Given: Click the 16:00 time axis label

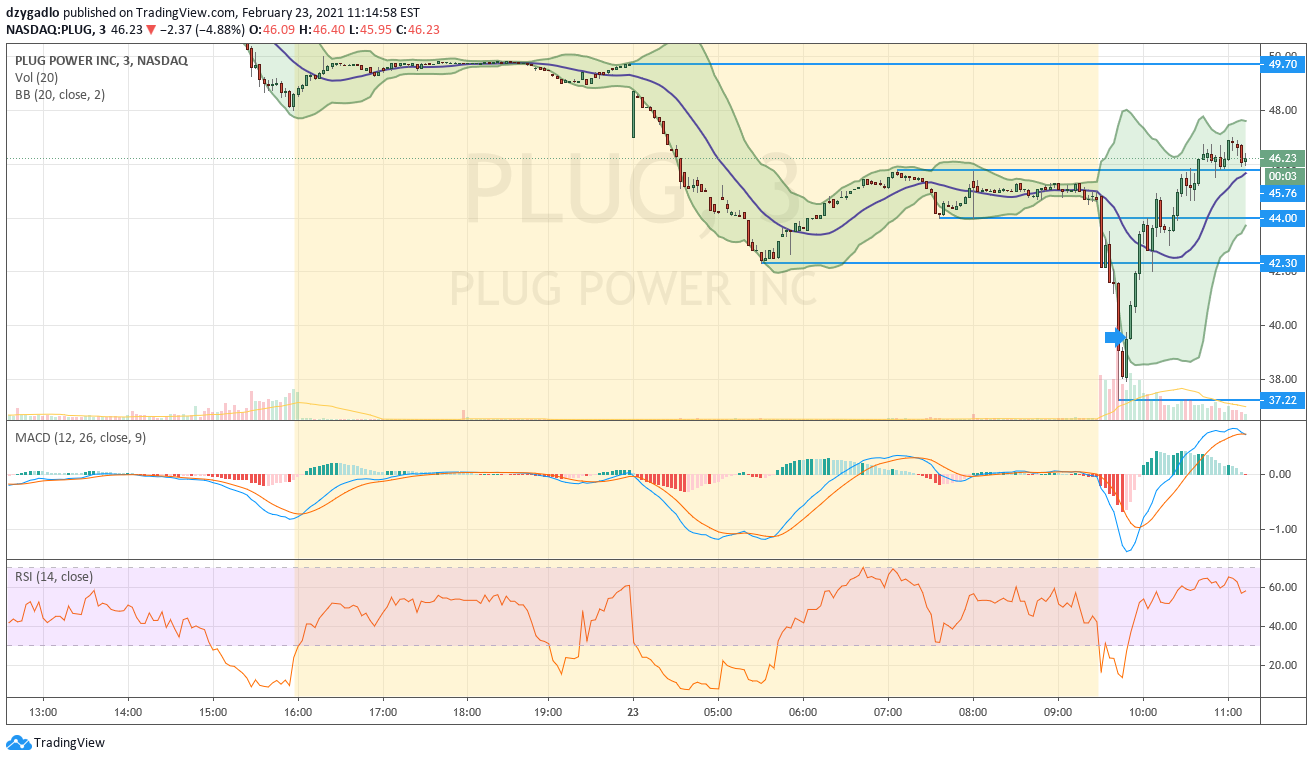Looking at the screenshot, I should (298, 712).
